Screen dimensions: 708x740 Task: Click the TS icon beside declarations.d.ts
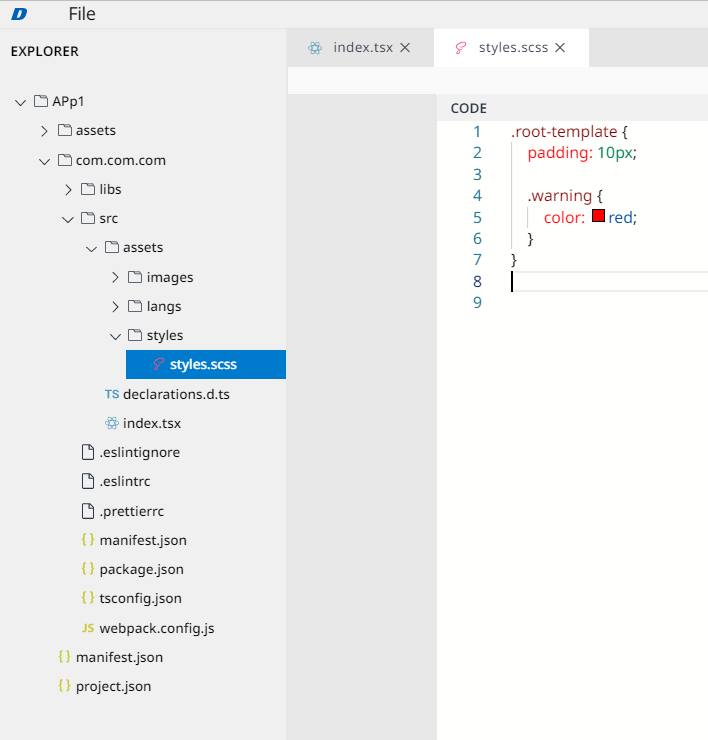(112, 394)
